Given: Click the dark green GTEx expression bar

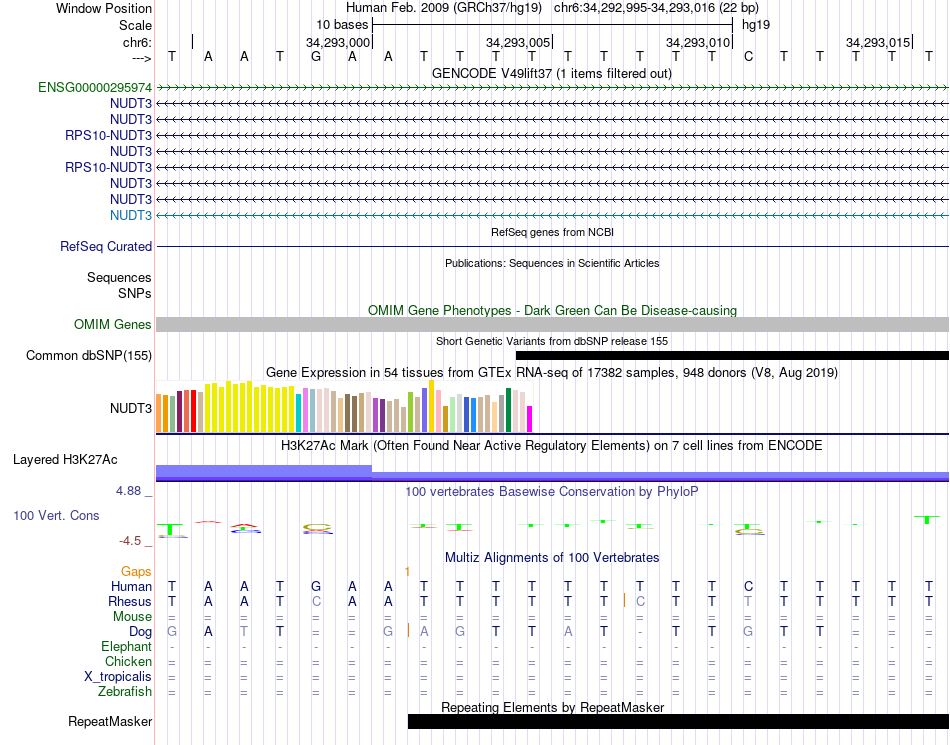Looking at the screenshot, I should 509,410.
